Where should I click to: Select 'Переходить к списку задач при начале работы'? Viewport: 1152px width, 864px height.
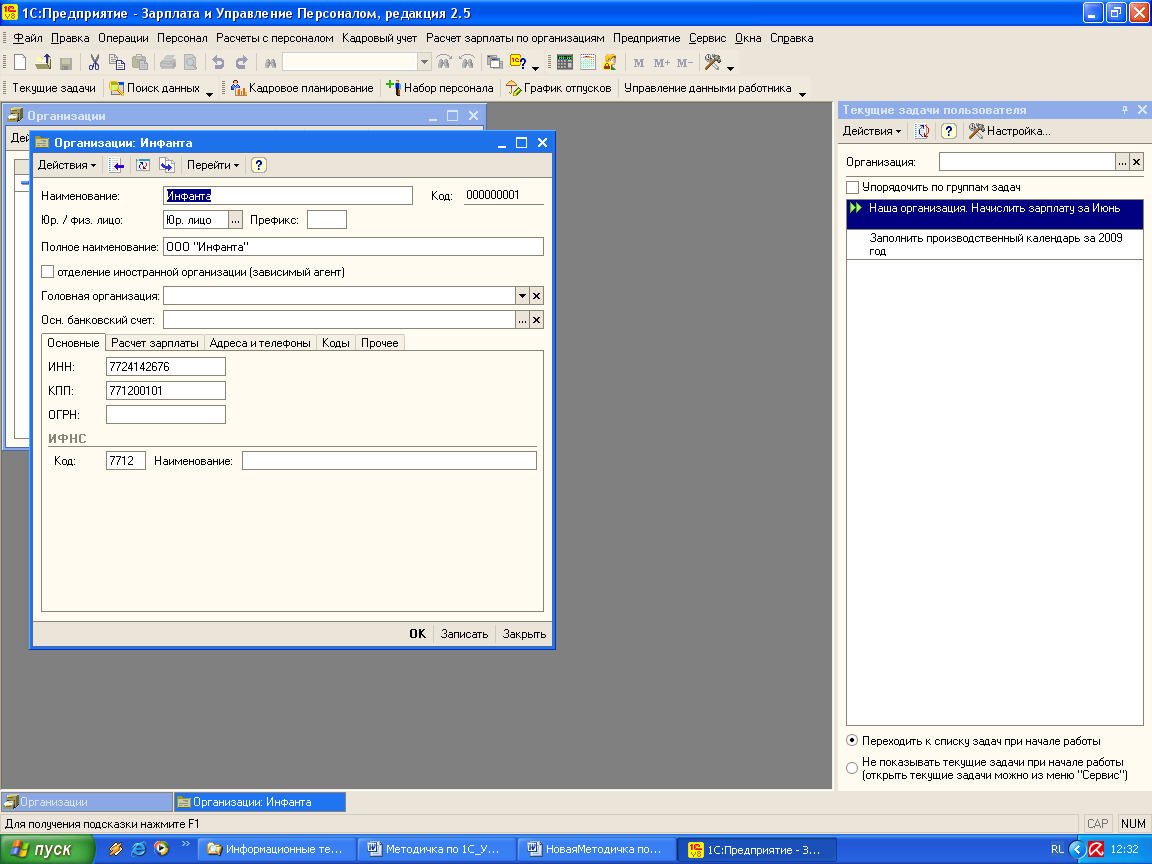pyautogui.click(x=852, y=741)
